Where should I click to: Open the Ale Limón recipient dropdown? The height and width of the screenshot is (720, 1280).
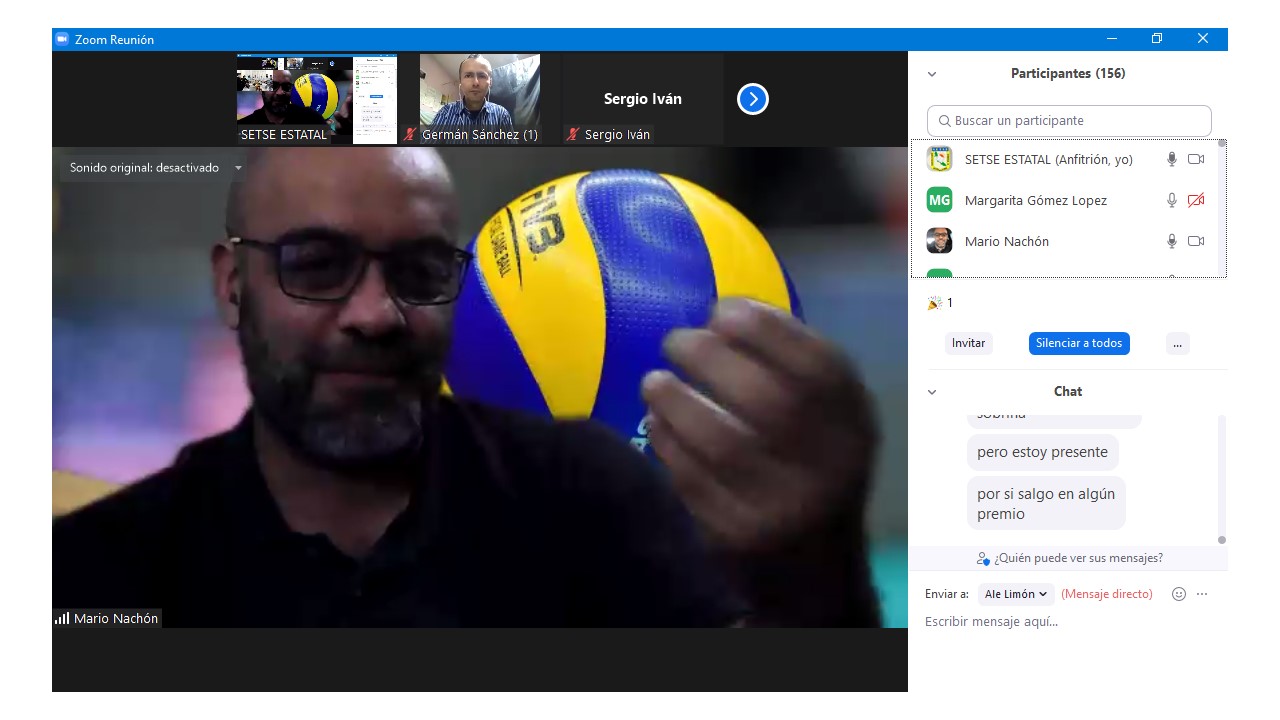1015,594
